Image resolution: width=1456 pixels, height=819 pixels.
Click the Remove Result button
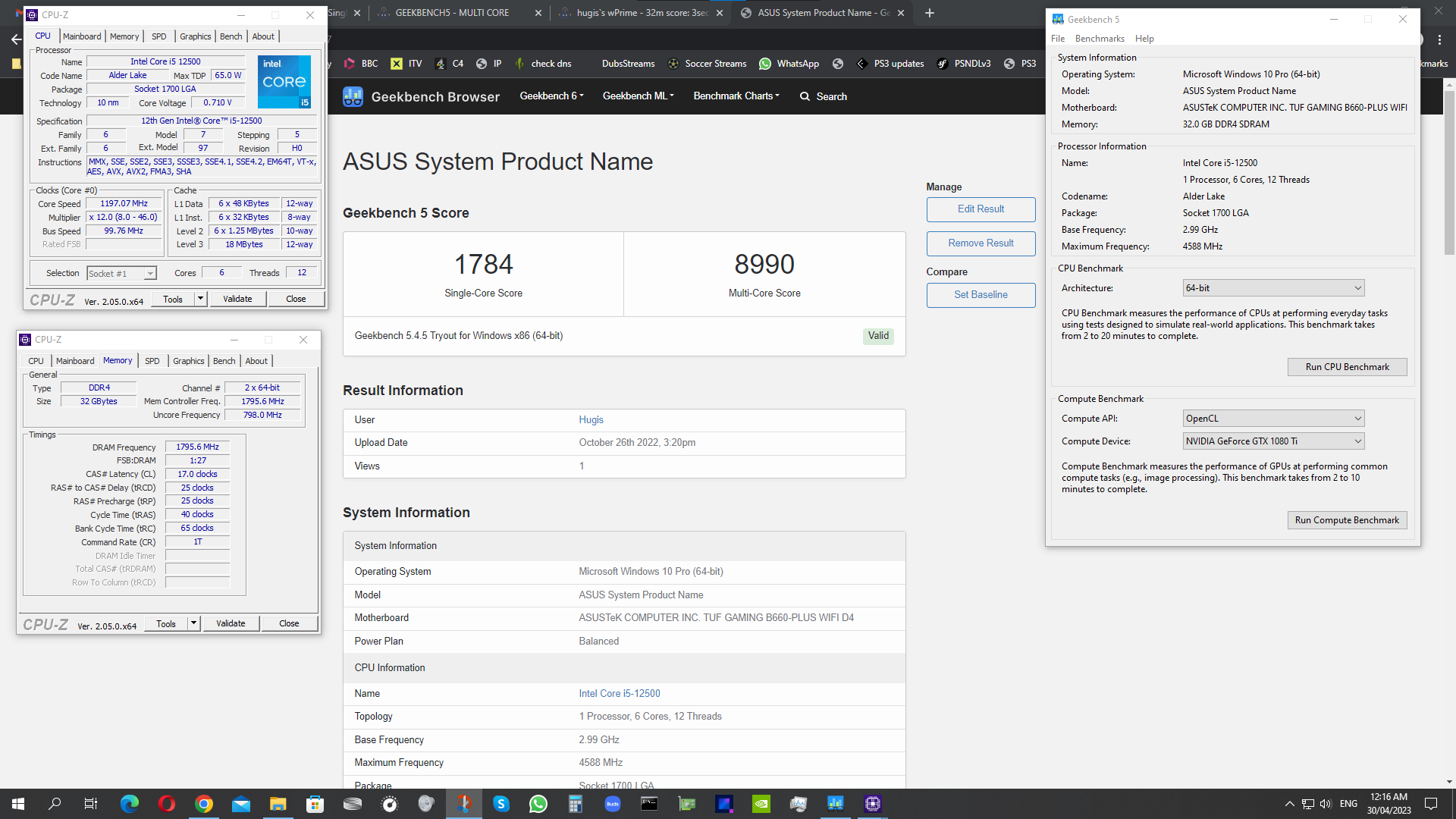point(981,243)
